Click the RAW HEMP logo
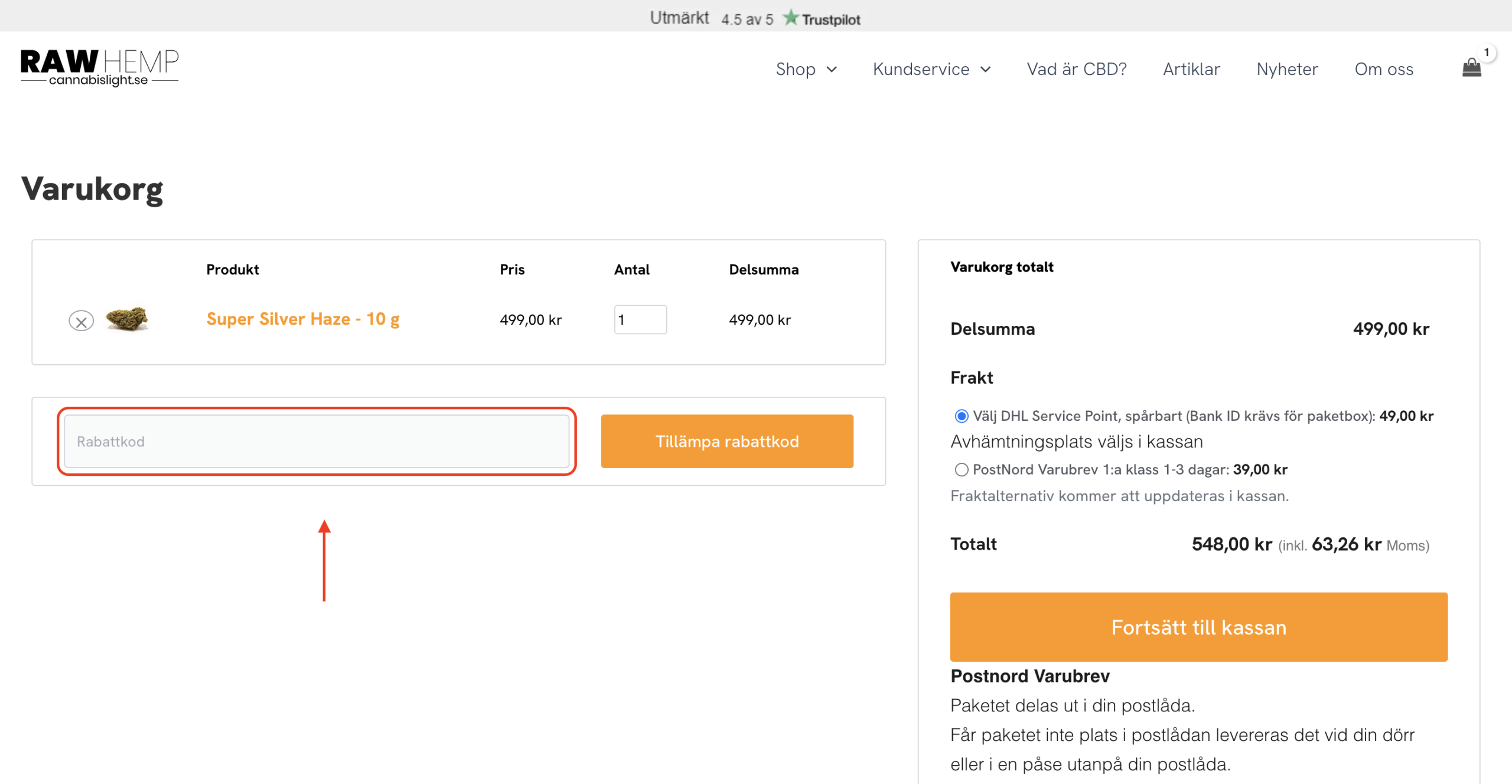Image resolution: width=1512 pixels, height=784 pixels. pos(99,67)
